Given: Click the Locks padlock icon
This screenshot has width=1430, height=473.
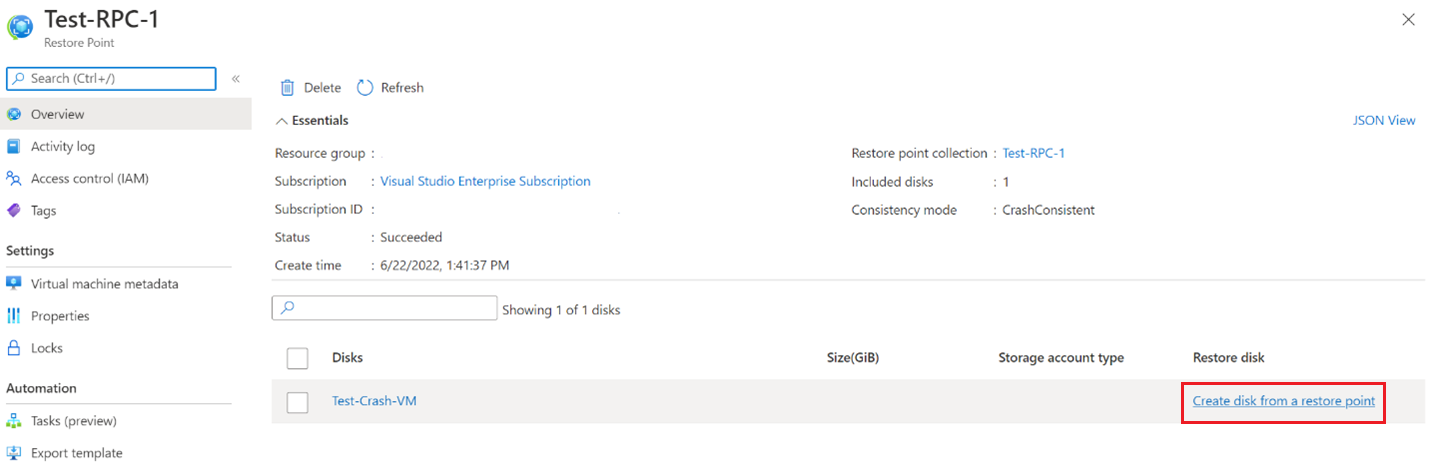Looking at the screenshot, I should tap(14, 348).
